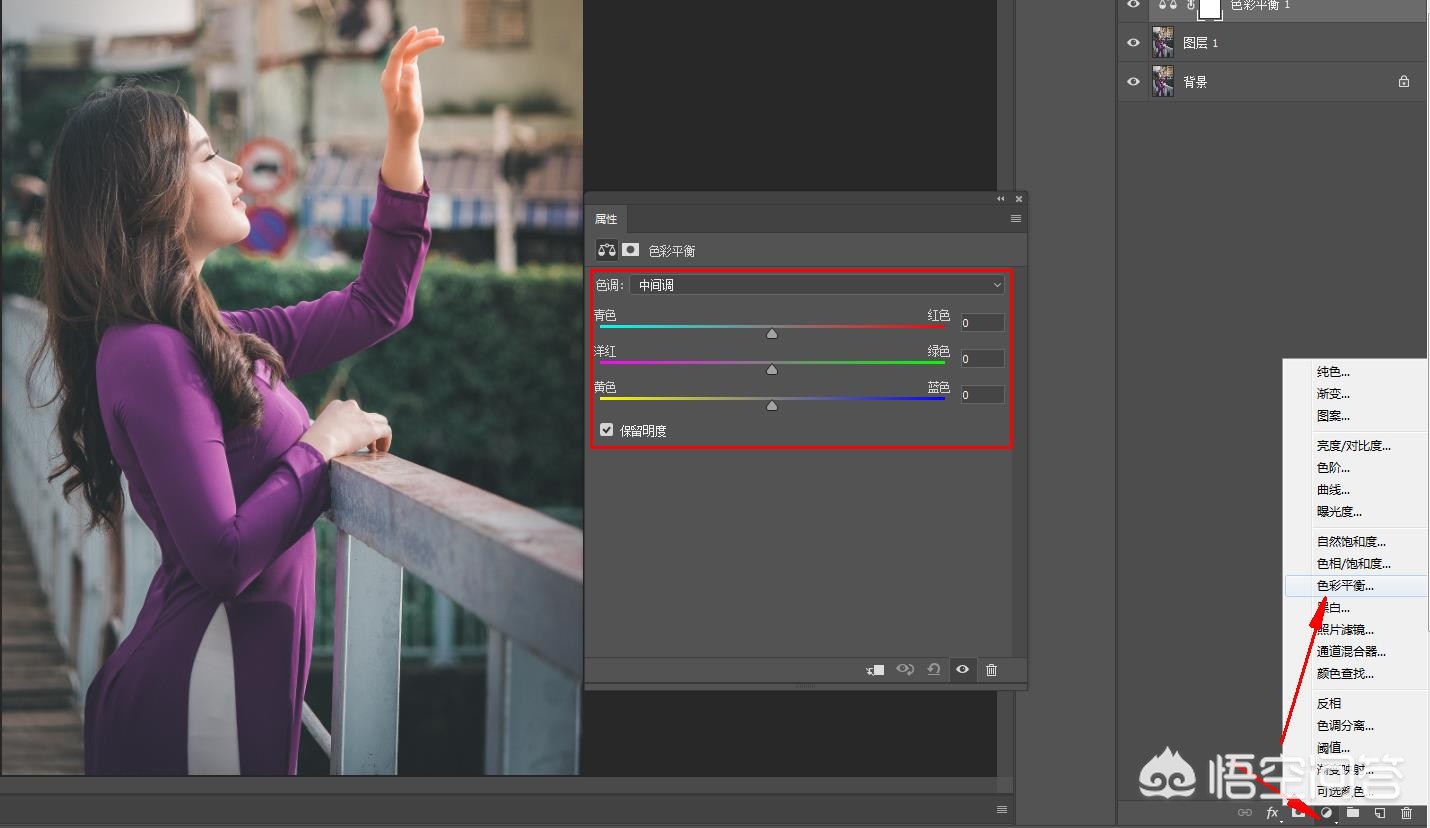Click the Layers panel trash icon
This screenshot has height=828, width=1430.
1407,813
